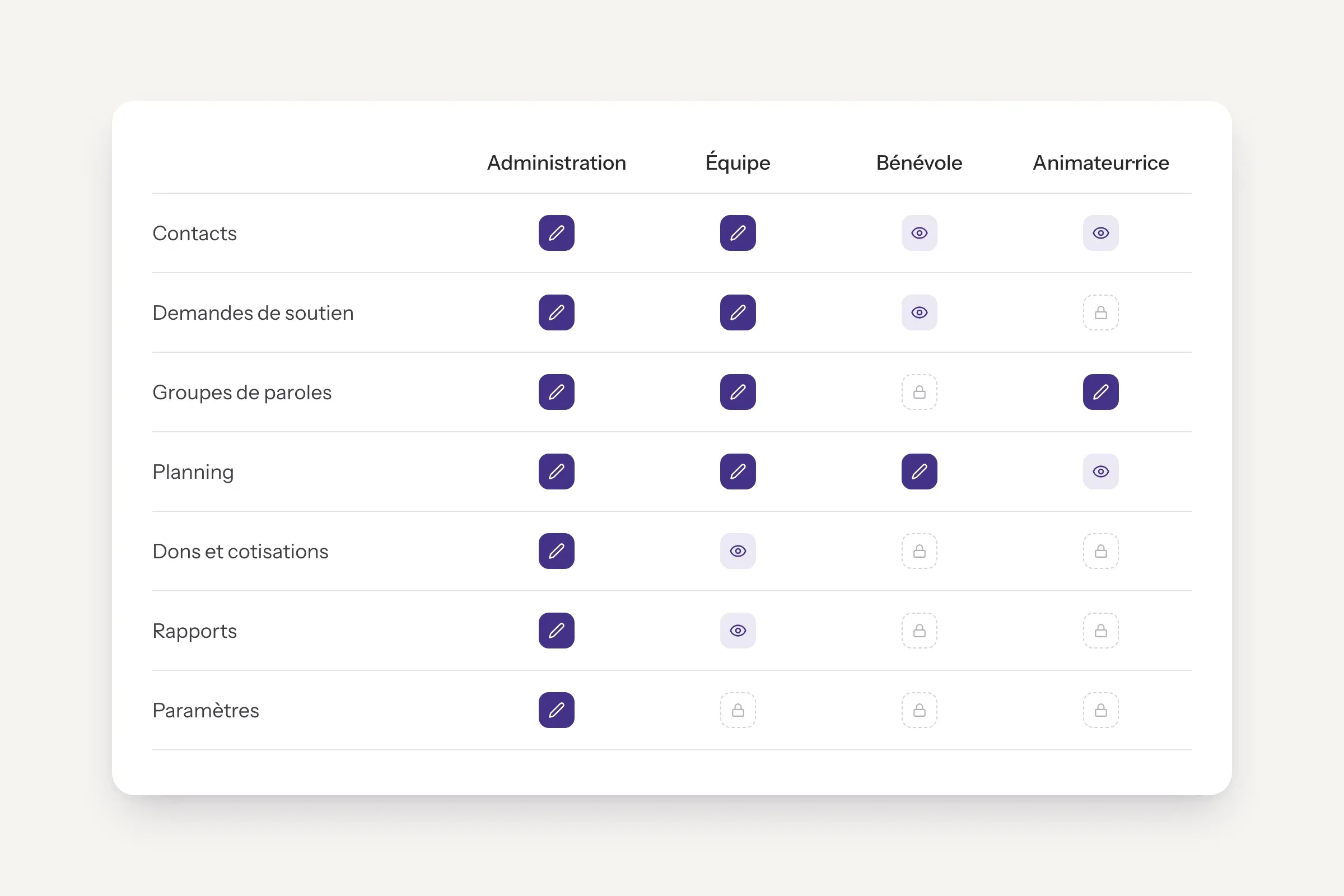
Task: Click the Équipe edit icon in the Planning row
Action: [738, 471]
